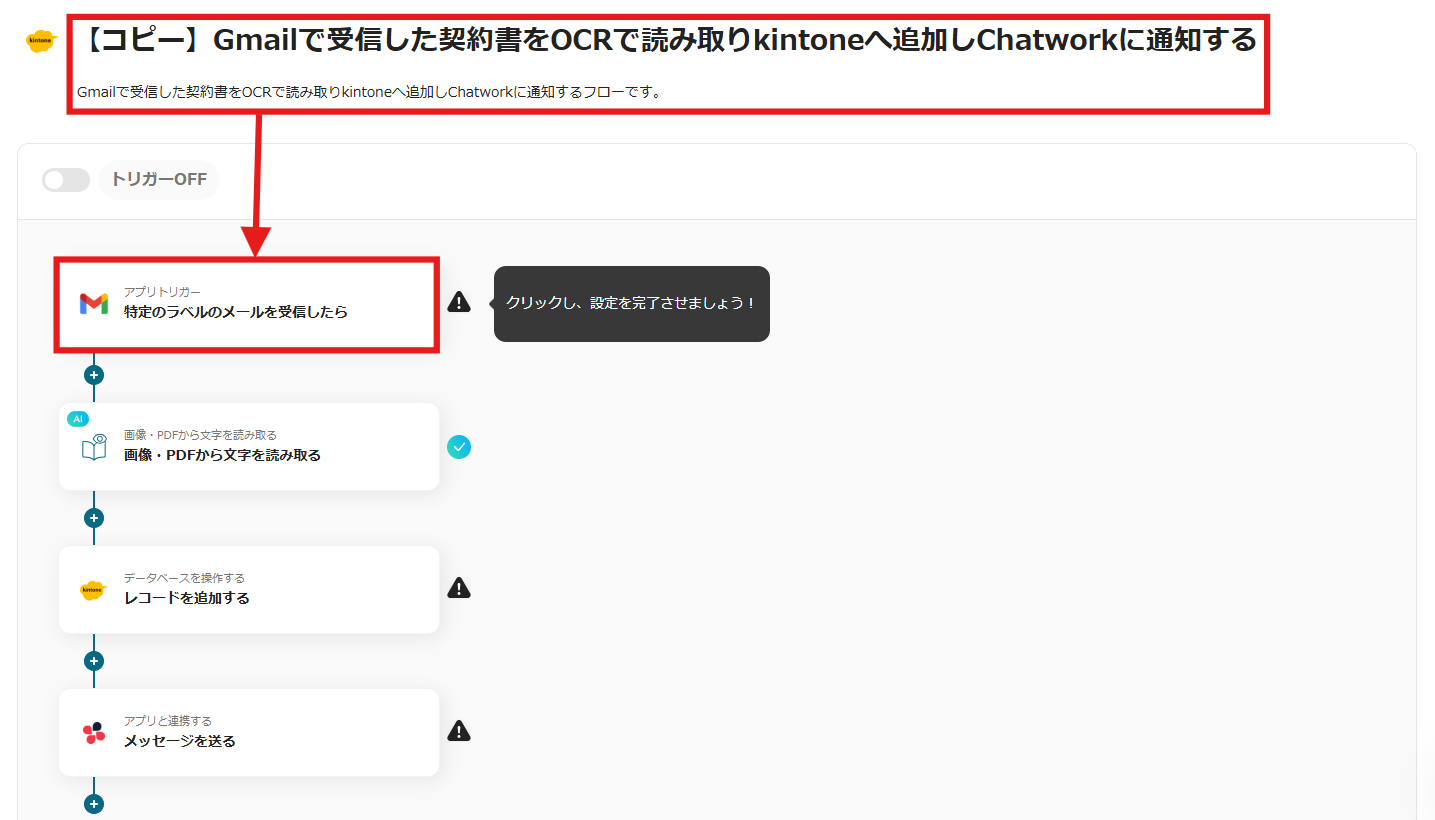Image resolution: width=1435 pixels, height=820 pixels.
Task: Click the warning icon next to the Gmail trigger
Action: (x=459, y=302)
